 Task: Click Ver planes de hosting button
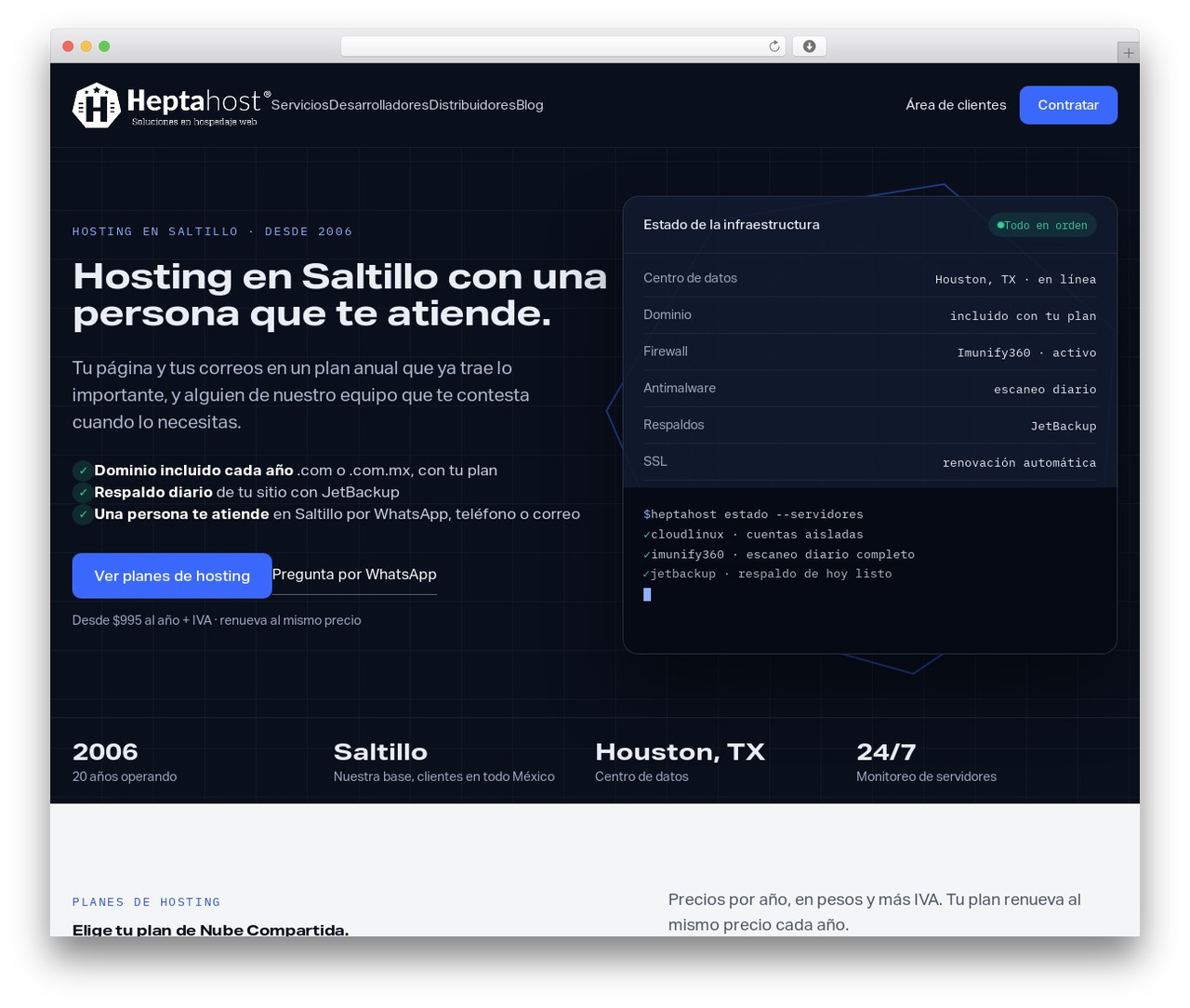(x=172, y=576)
